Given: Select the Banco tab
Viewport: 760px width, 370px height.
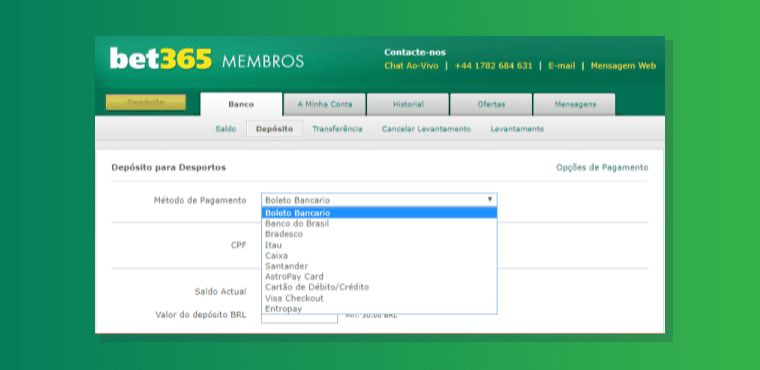Looking at the screenshot, I should pyautogui.click(x=241, y=104).
